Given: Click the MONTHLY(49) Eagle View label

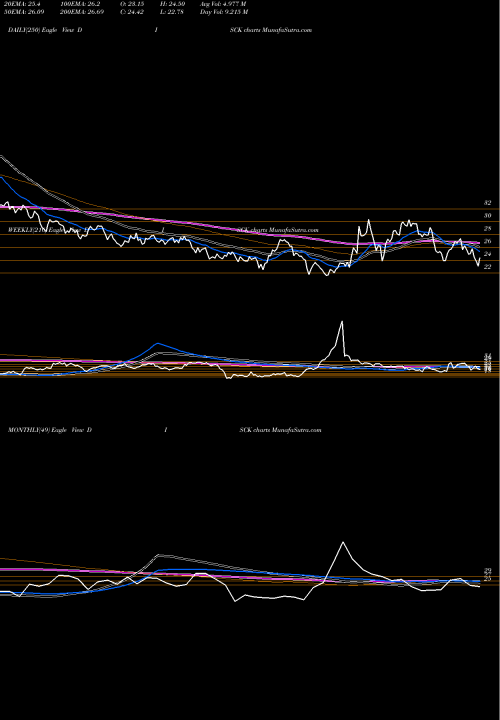Looking at the screenshot, I should pyautogui.click(x=50, y=430).
